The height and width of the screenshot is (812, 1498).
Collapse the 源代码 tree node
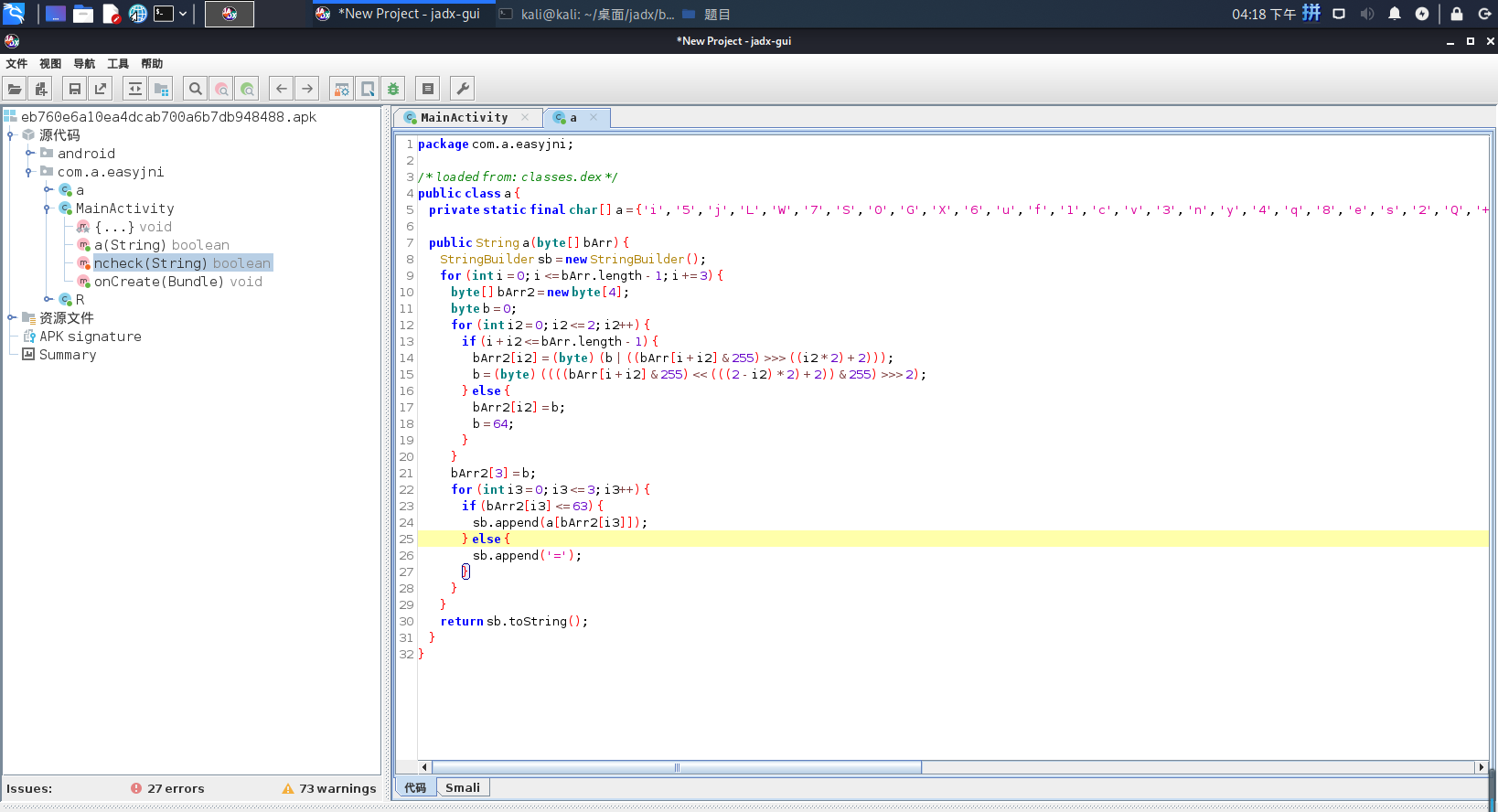(x=10, y=135)
